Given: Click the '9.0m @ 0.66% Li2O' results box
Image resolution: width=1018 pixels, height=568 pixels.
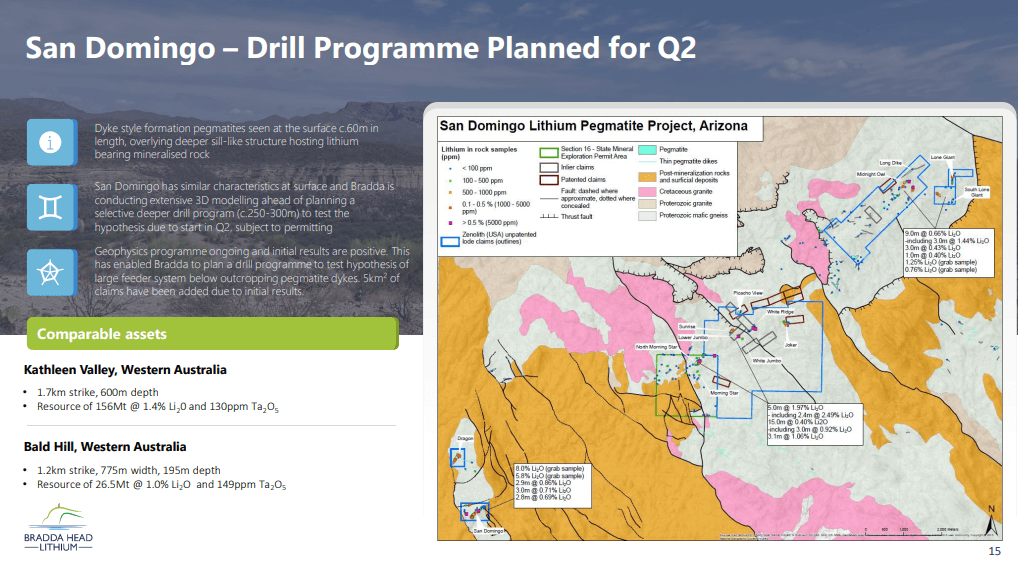Looking at the screenshot, I should pyautogui.click(x=949, y=252).
